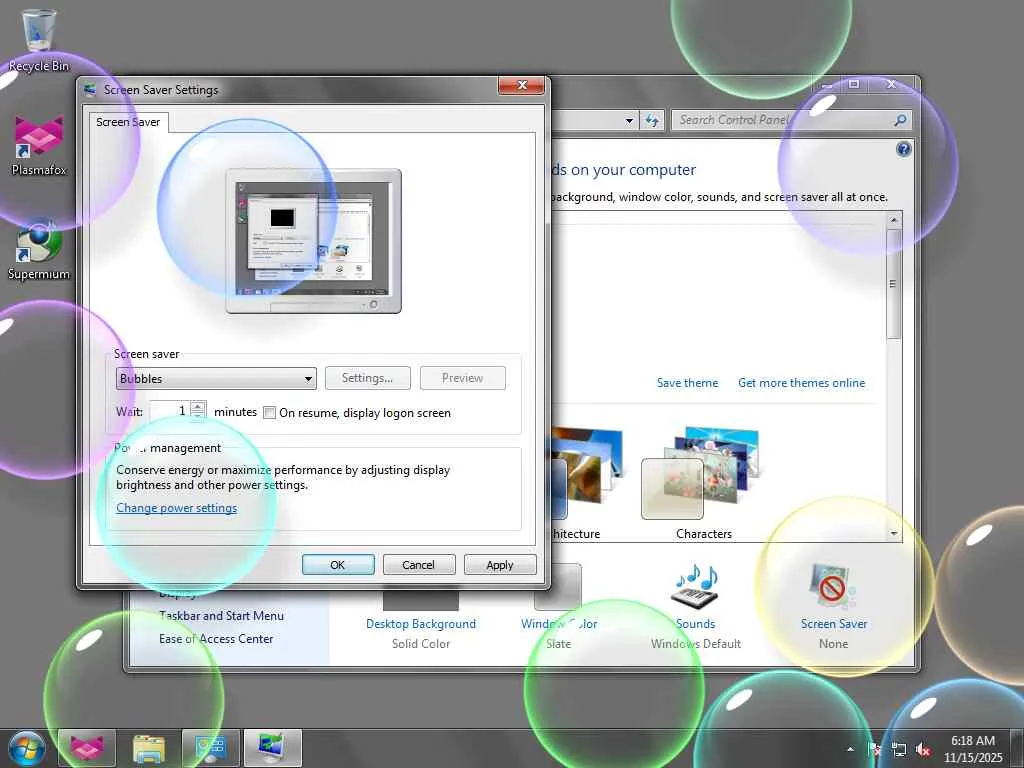Select the Characters theme thumbnail
This screenshot has height=768, width=1024.
(x=703, y=473)
